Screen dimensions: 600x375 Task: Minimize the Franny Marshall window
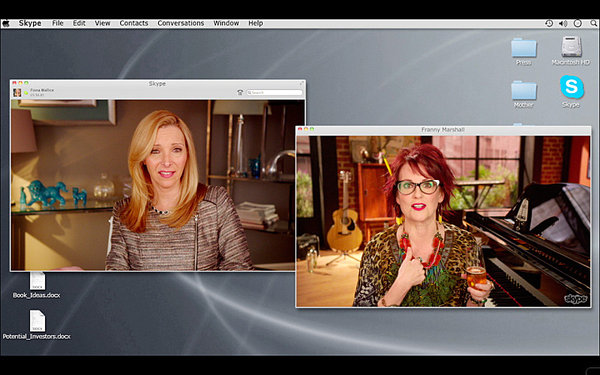306,129
